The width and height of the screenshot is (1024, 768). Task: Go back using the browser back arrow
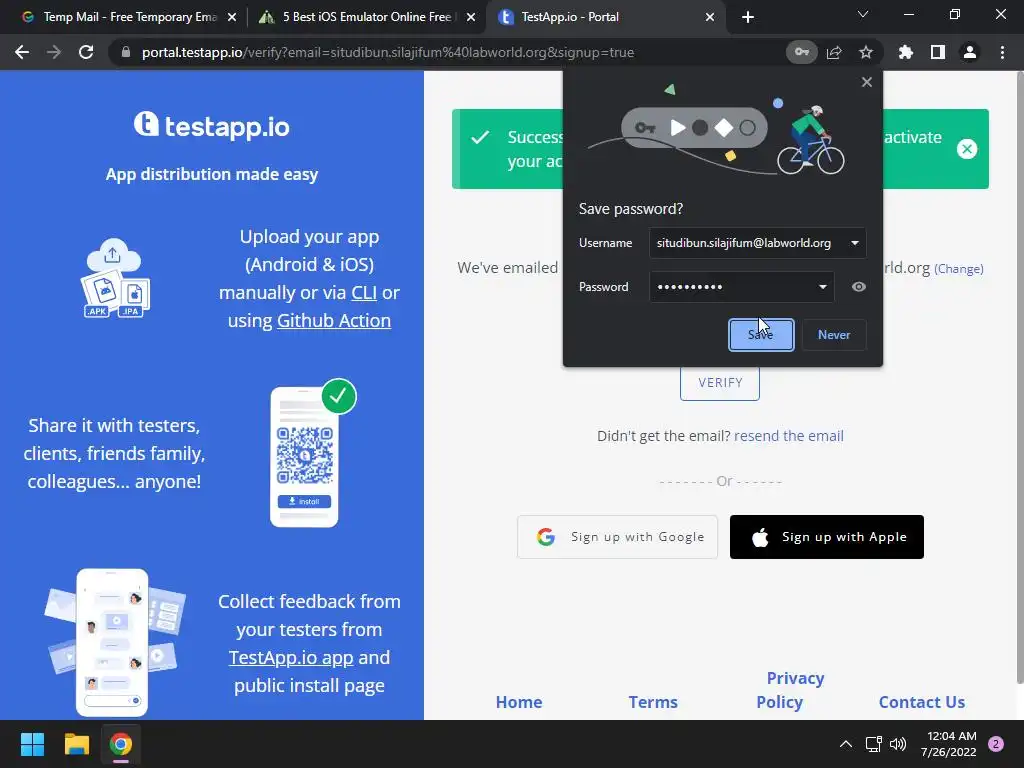point(22,52)
